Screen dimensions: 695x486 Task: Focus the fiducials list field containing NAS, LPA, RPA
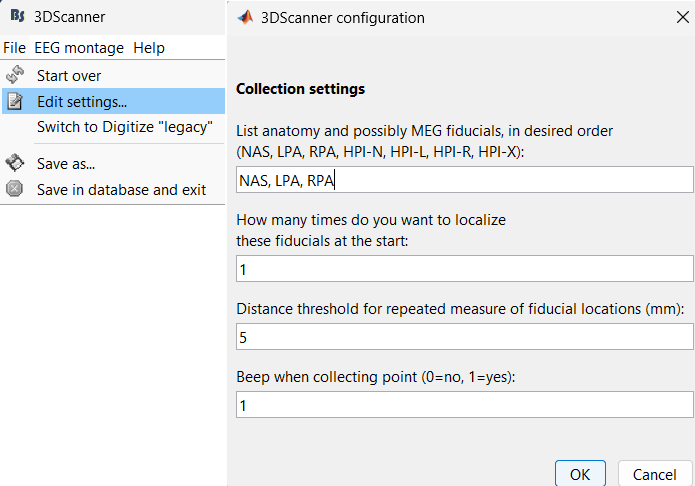point(464,180)
